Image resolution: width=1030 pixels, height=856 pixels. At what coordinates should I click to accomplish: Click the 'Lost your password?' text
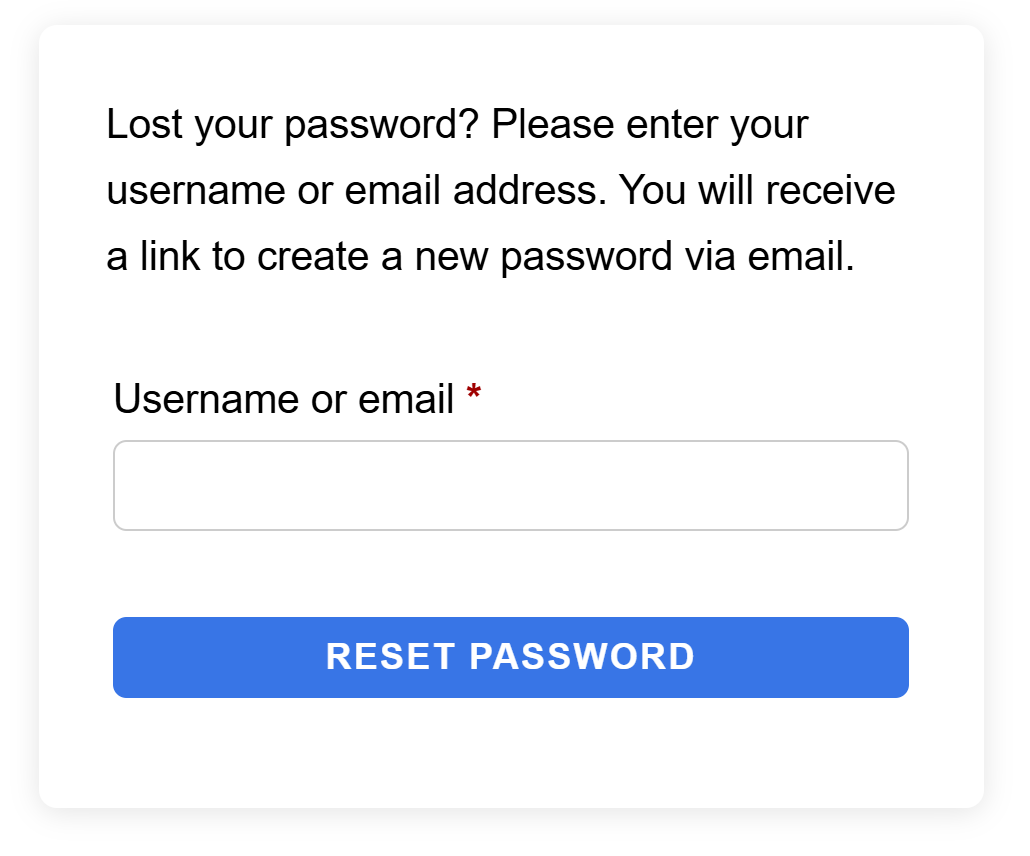294,126
